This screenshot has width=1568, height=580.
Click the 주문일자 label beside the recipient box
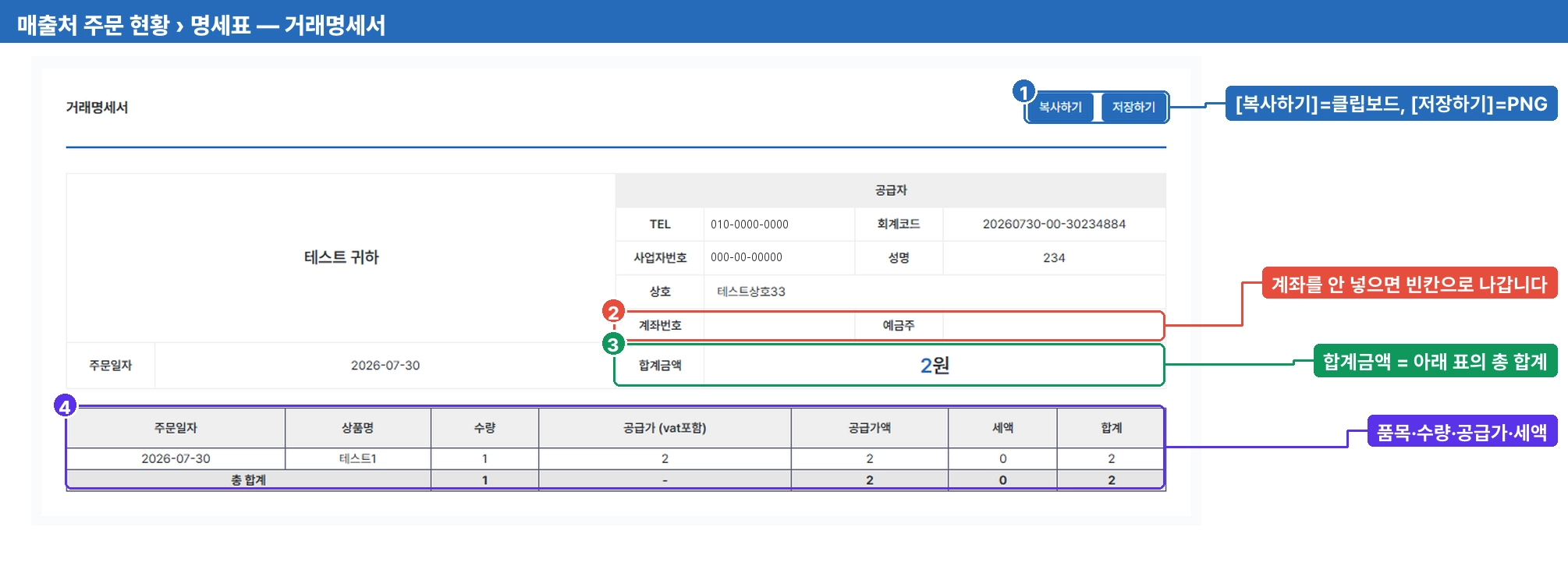(111, 366)
